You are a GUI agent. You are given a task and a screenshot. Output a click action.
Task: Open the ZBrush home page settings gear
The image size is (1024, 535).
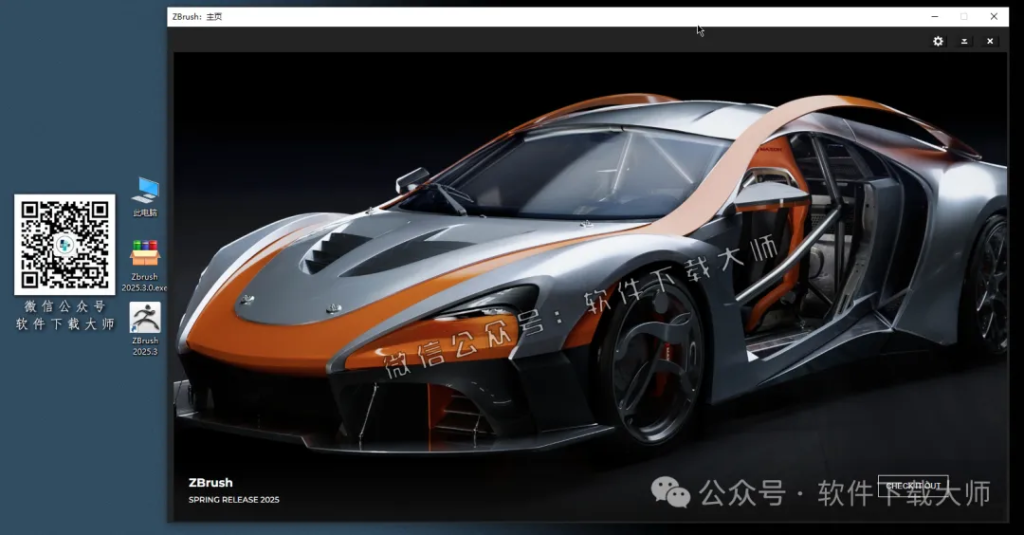coord(938,41)
